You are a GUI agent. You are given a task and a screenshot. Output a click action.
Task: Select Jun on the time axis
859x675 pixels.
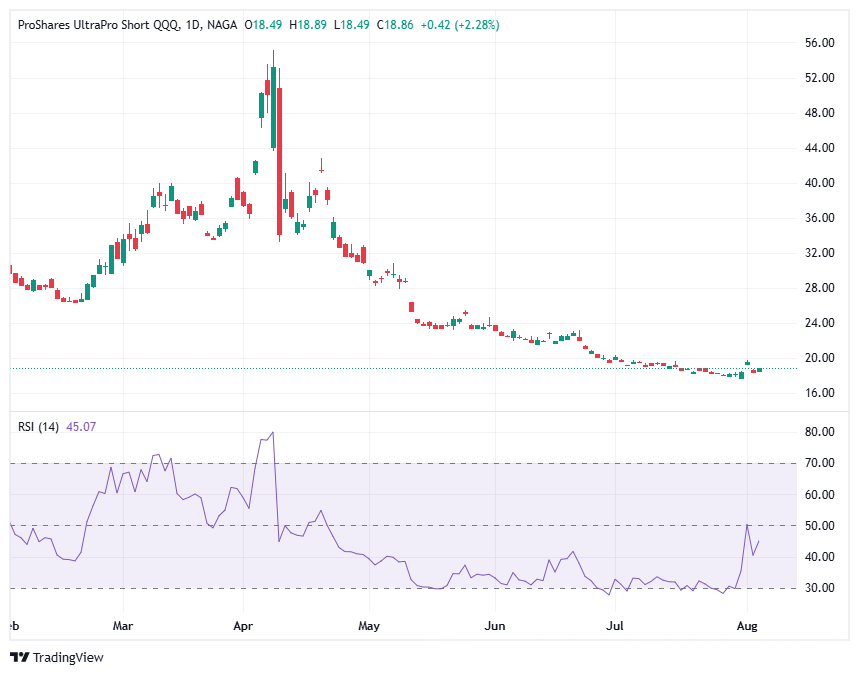click(493, 625)
